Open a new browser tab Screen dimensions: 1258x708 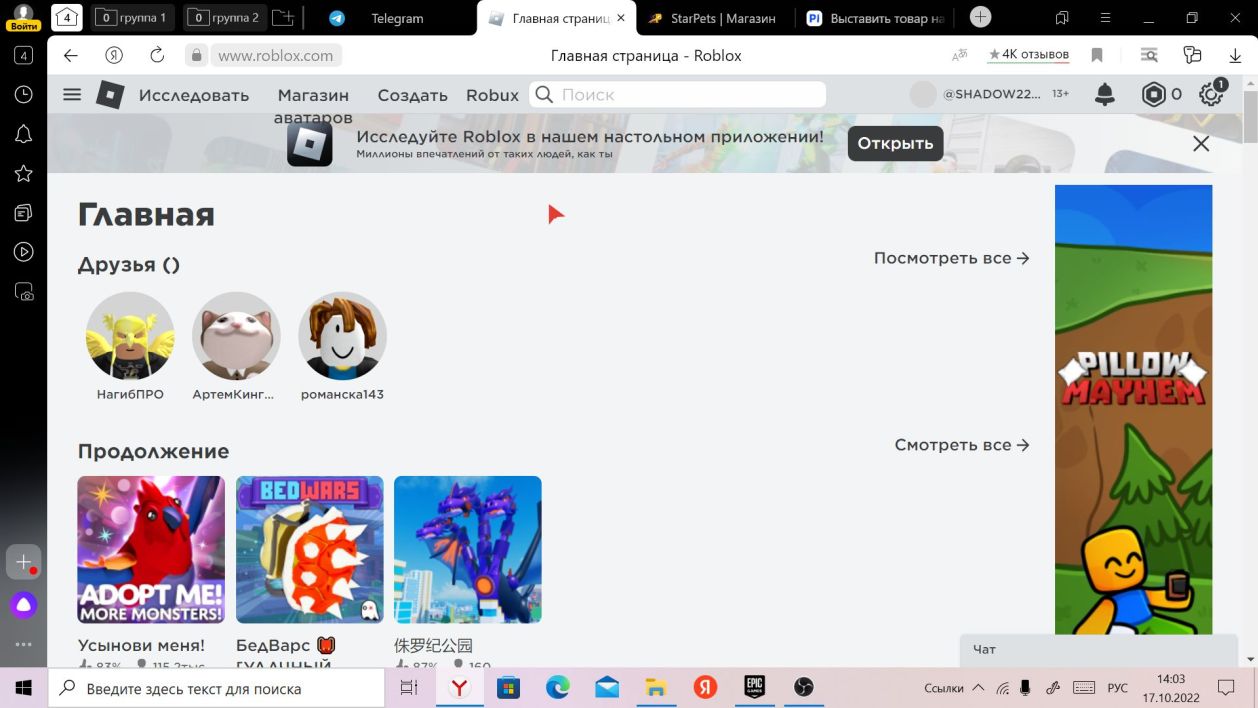pos(981,17)
